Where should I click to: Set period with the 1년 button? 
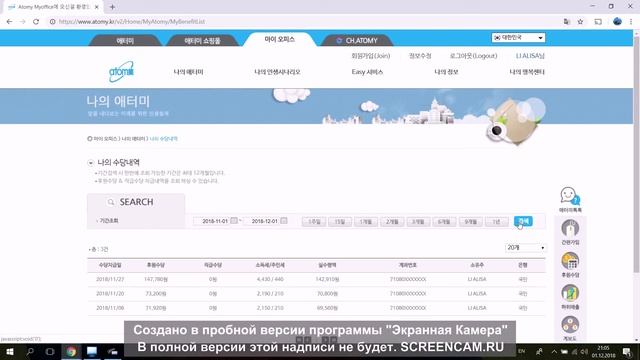(x=496, y=222)
